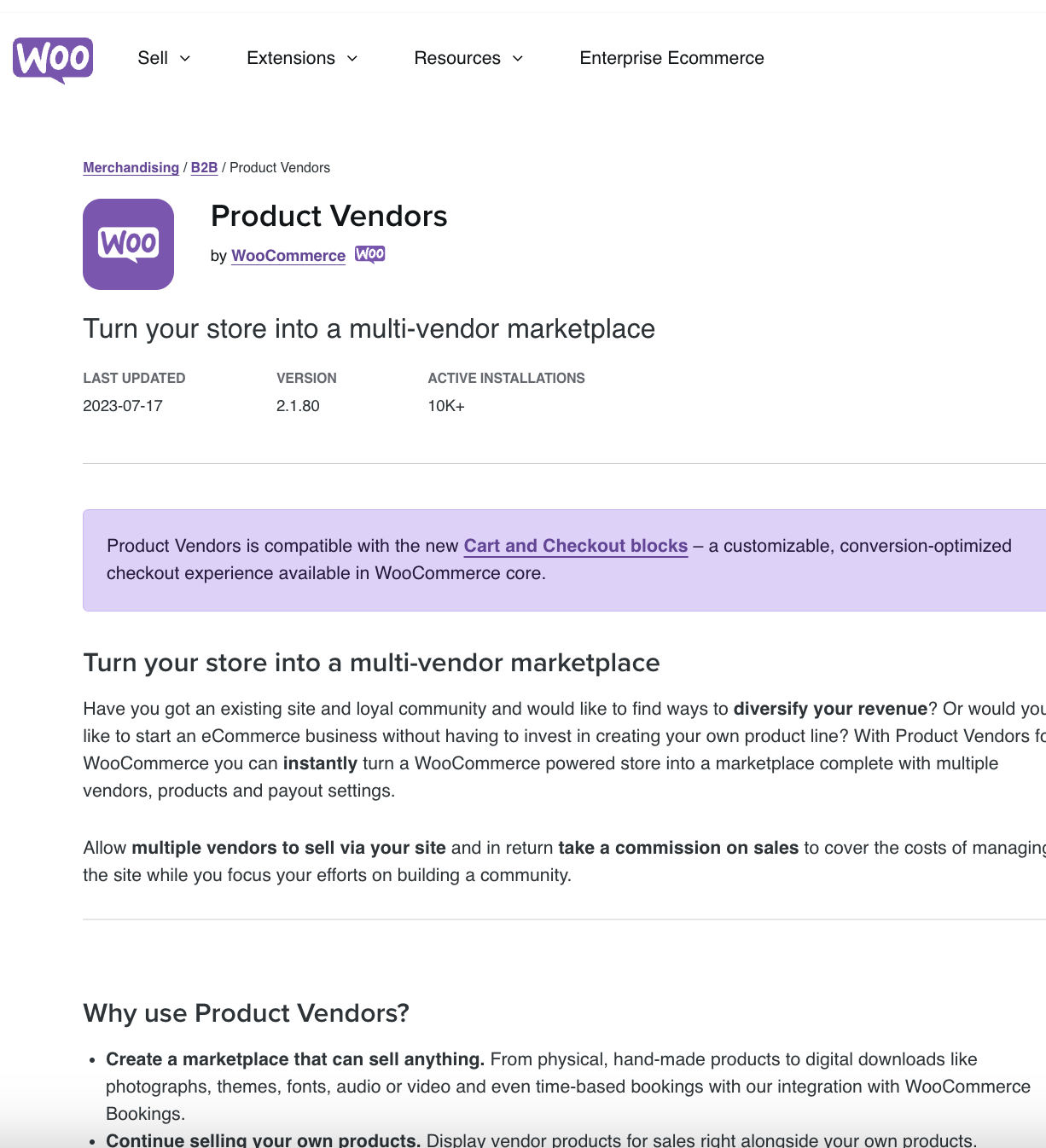Screen dimensions: 1046x1148
Task: Expand the Extensions navigation dropdown
Action: pos(352,59)
